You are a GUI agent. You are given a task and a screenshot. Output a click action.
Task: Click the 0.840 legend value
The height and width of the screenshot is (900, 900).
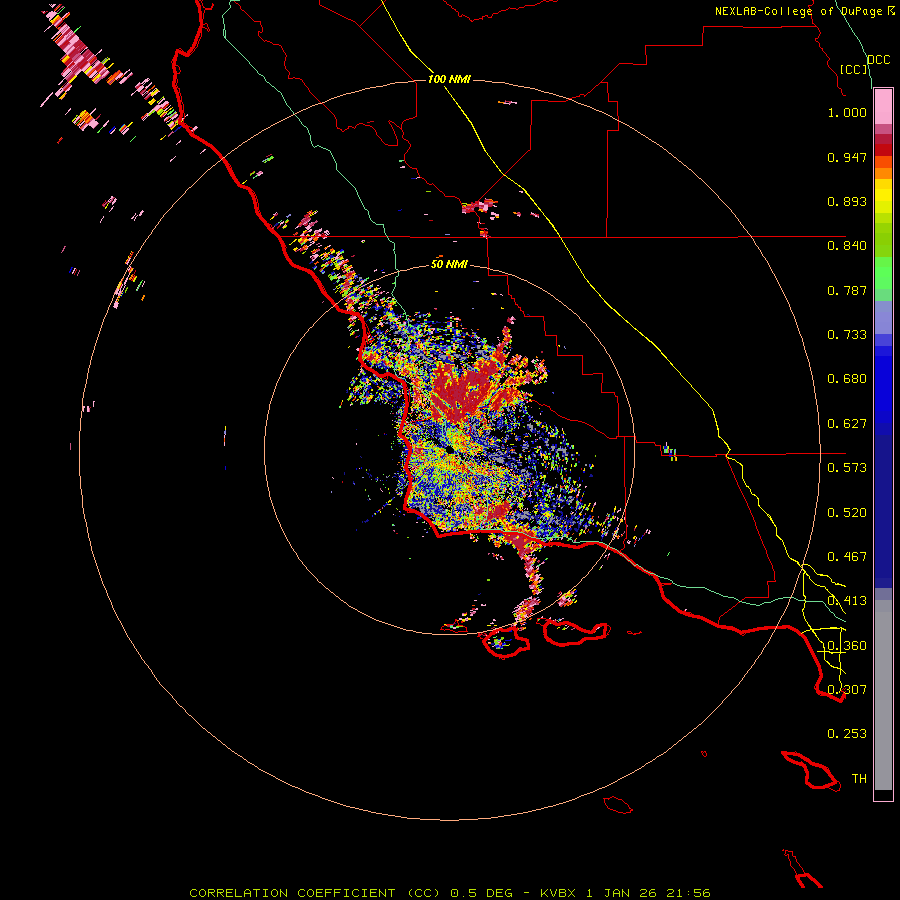pyautogui.click(x=847, y=246)
